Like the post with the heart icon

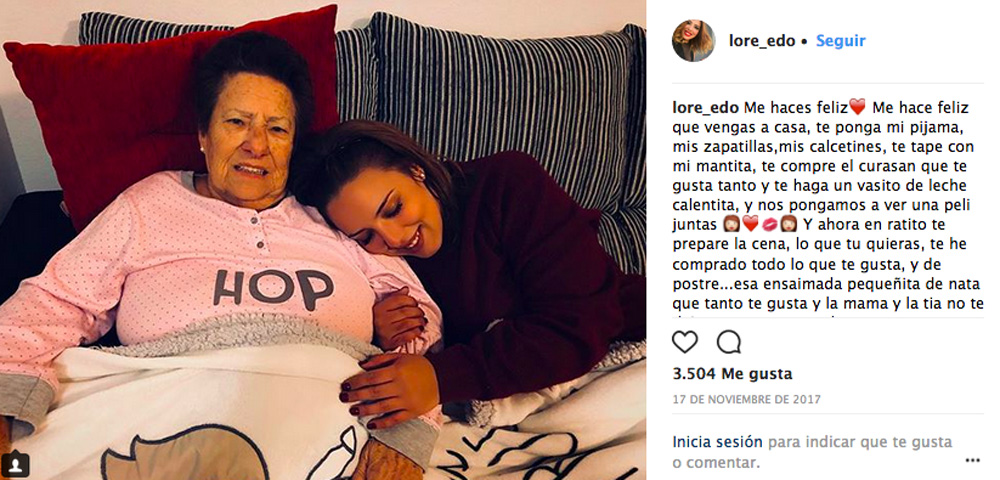[x=685, y=342]
